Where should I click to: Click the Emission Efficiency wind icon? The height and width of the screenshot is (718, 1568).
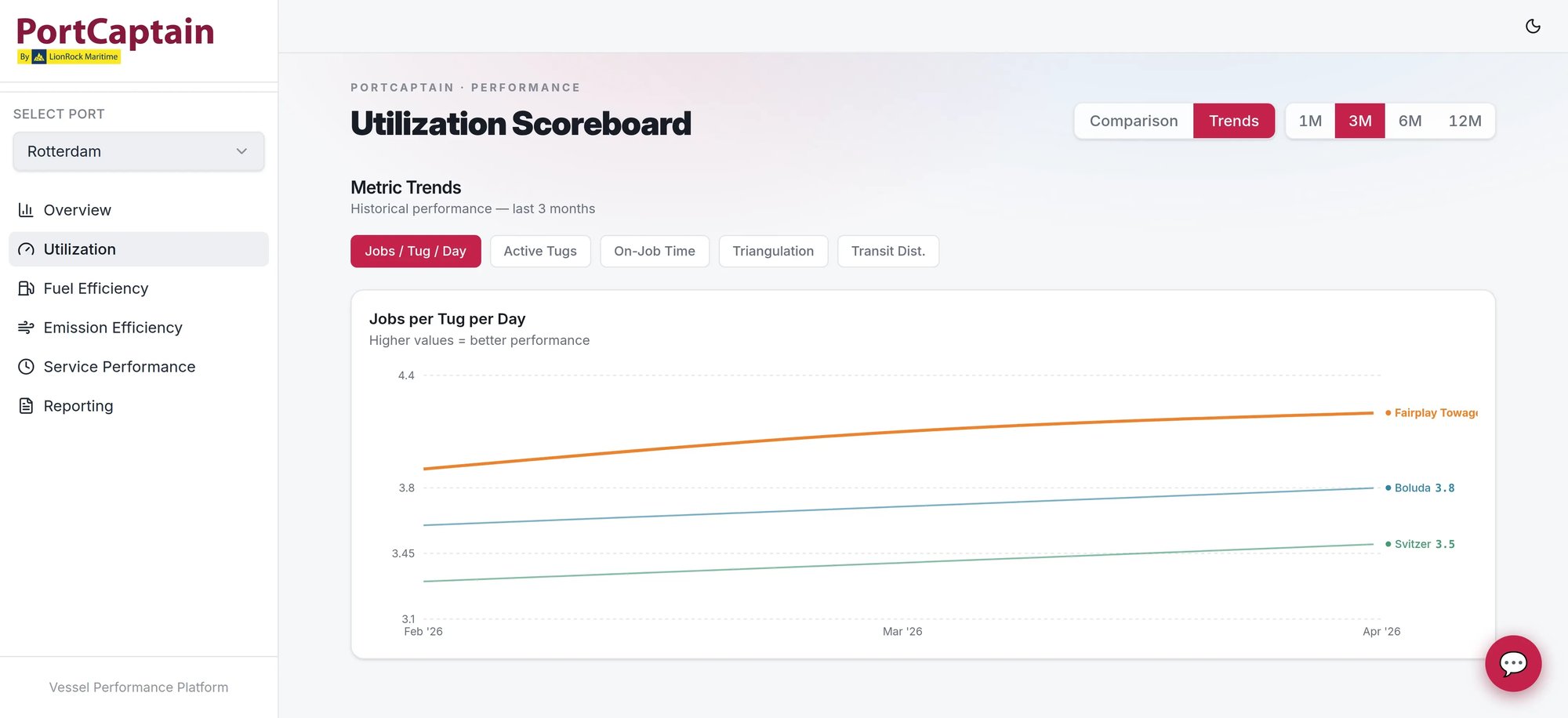click(26, 328)
